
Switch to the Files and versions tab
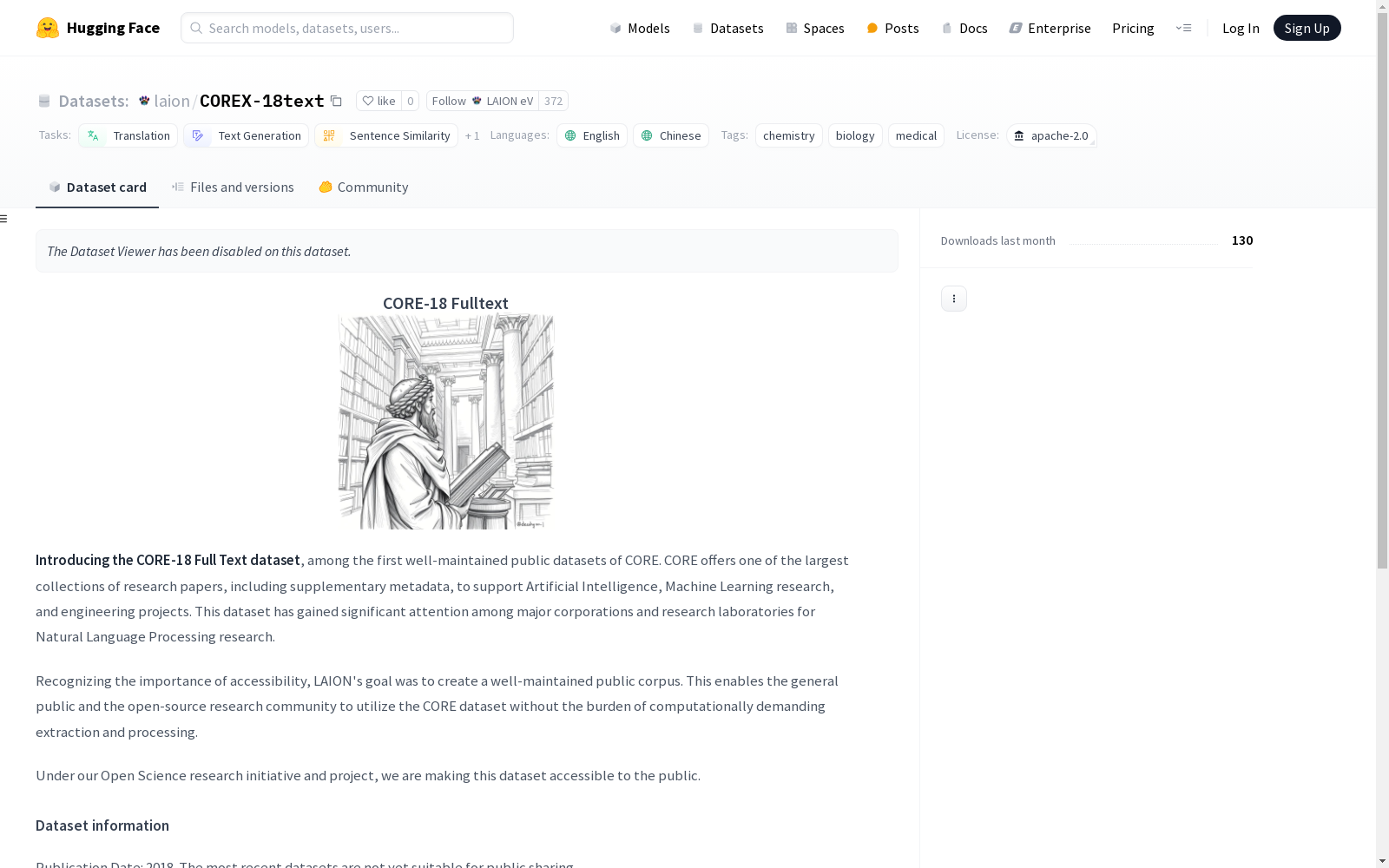tap(233, 187)
